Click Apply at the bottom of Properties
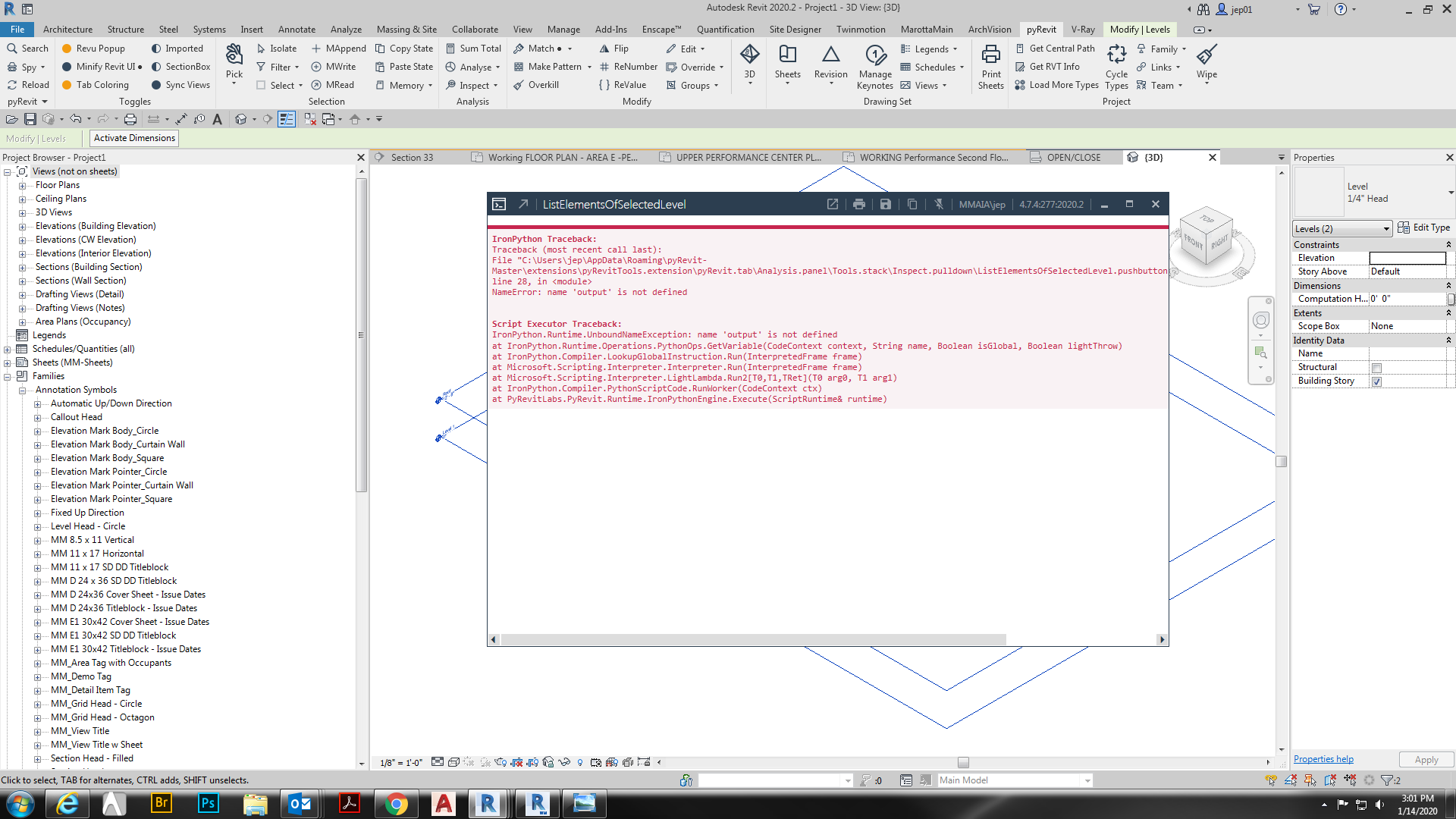 click(1426, 759)
